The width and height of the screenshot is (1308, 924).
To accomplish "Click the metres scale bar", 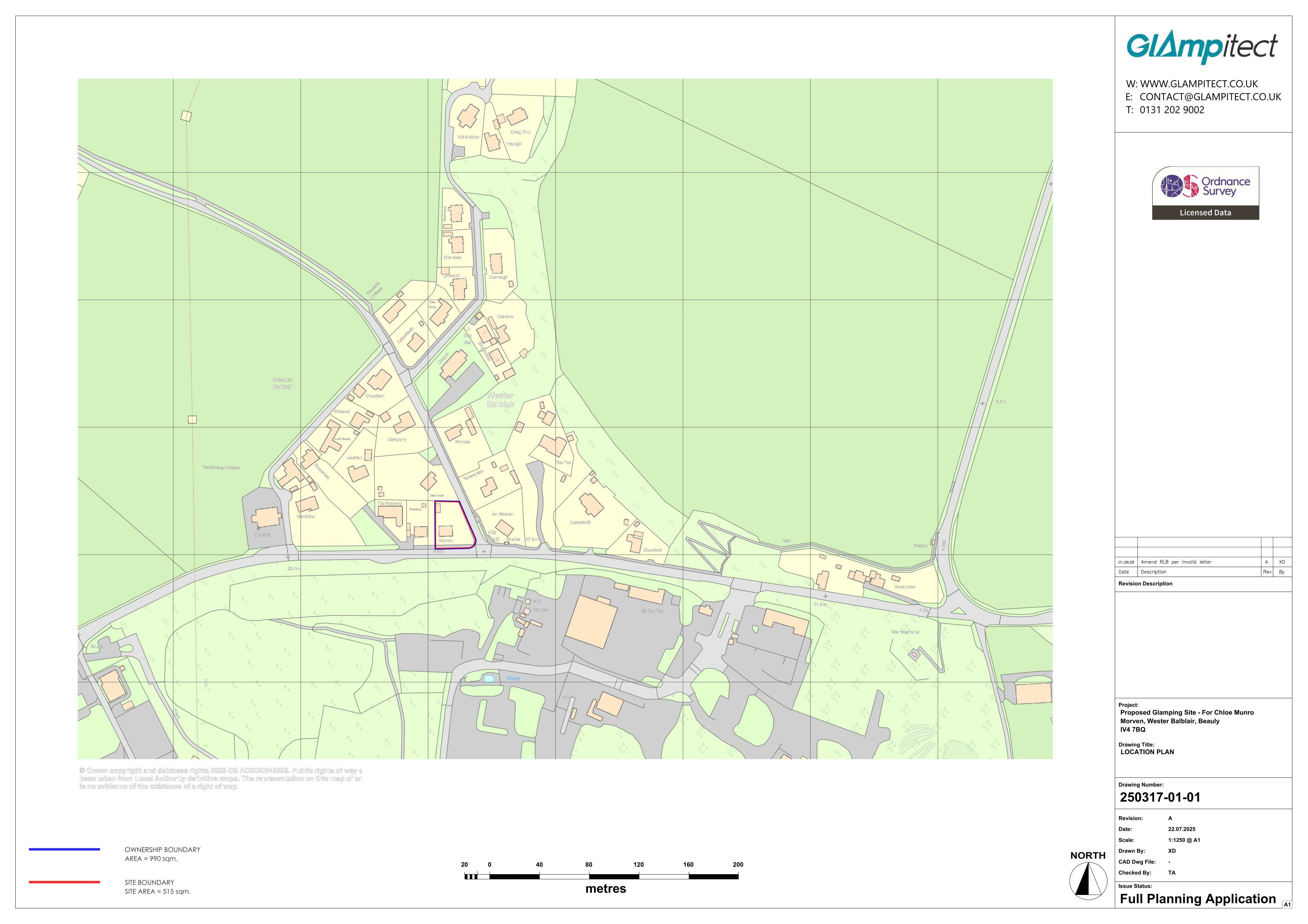I will (x=602, y=876).
